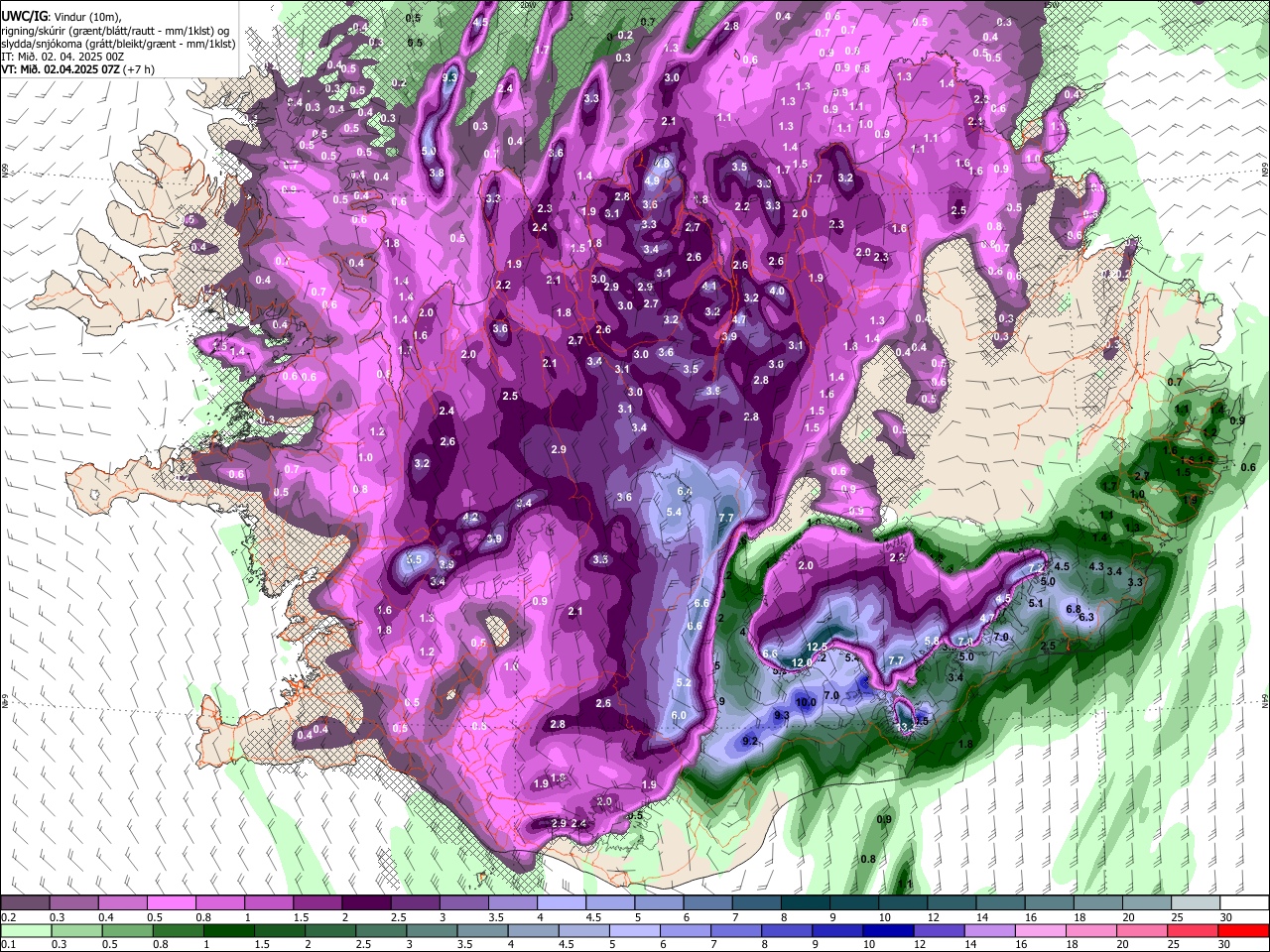Click the 6.0 value on the map
The width and height of the screenshot is (1270, 952).
pos(679,715)
